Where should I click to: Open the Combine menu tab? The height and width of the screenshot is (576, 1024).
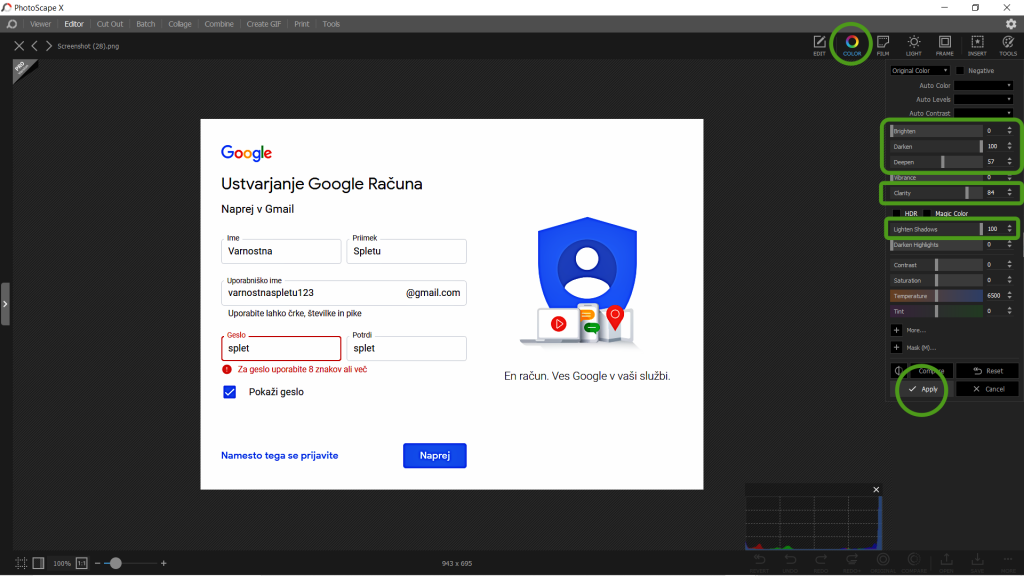(x=219, y=24)
